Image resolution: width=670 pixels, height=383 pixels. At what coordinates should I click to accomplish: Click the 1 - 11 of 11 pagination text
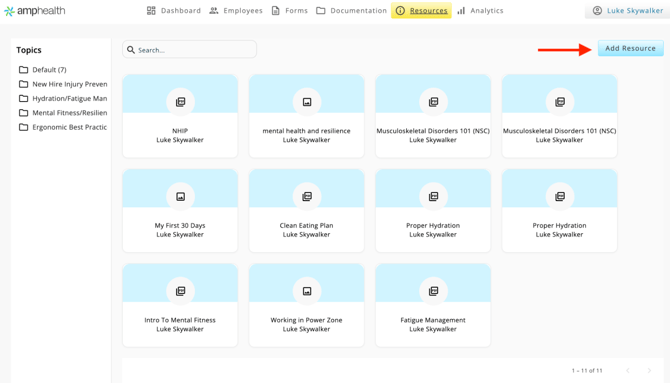coord(587,371)
